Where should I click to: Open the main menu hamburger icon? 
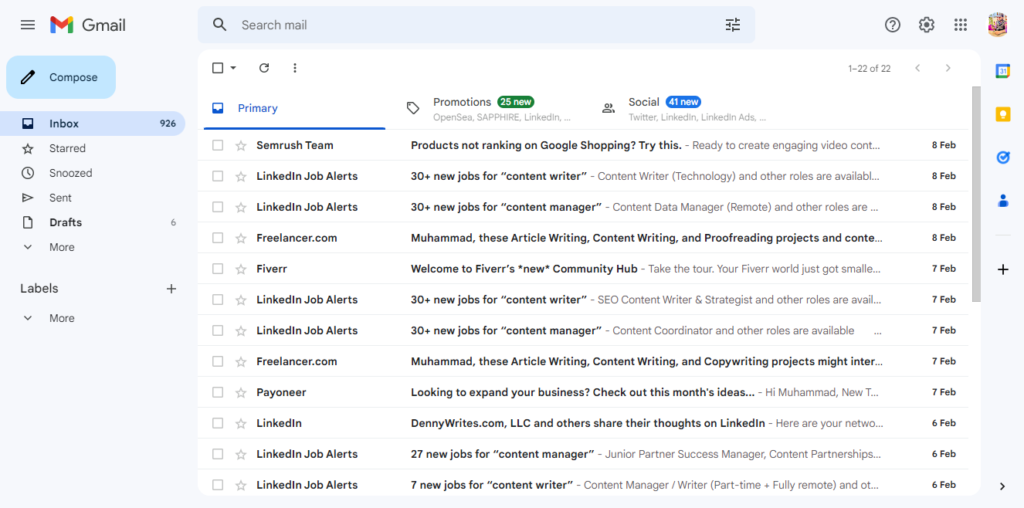coord(27,25)
